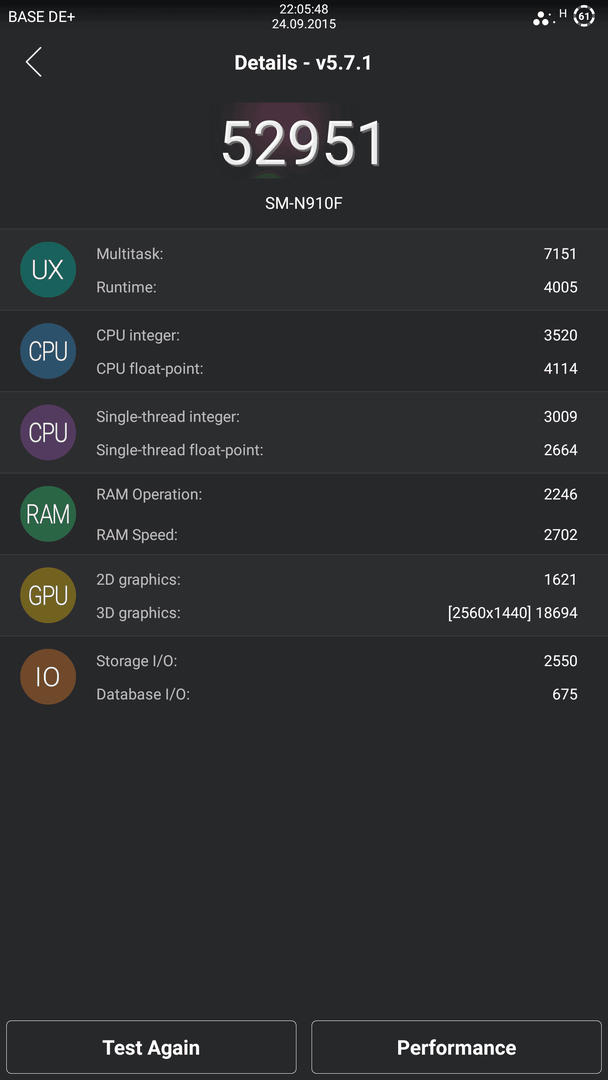
Task: Tap the Database I/O score row
Action: (x=337, y=694)
